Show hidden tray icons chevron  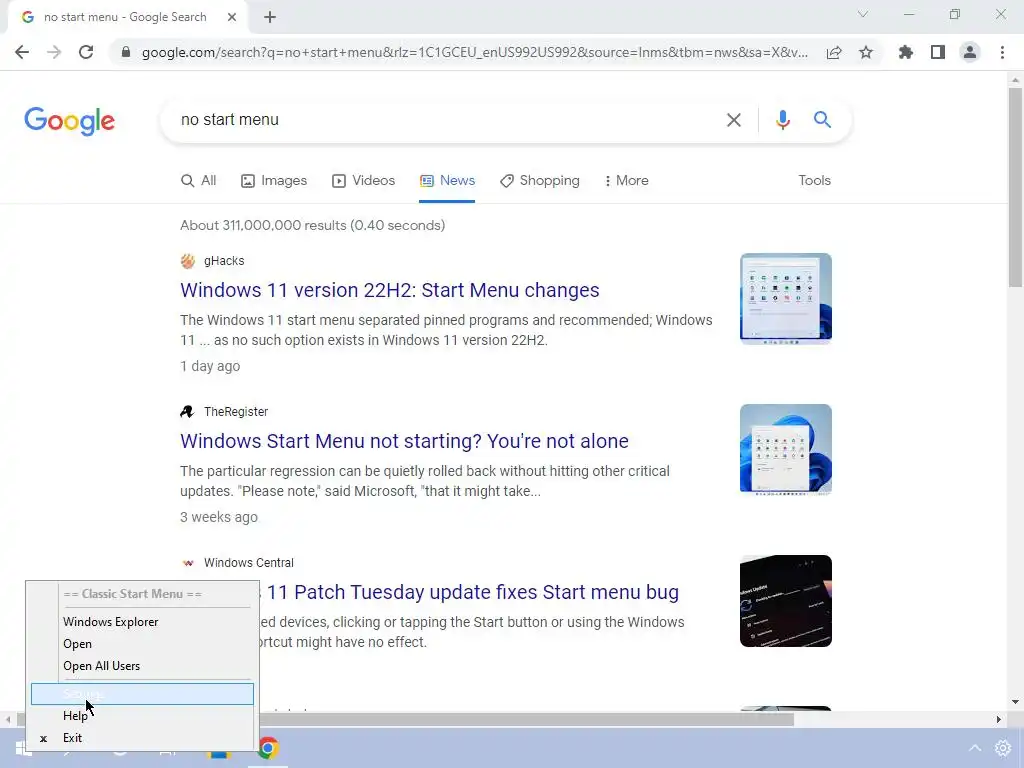tap(974, 748)
